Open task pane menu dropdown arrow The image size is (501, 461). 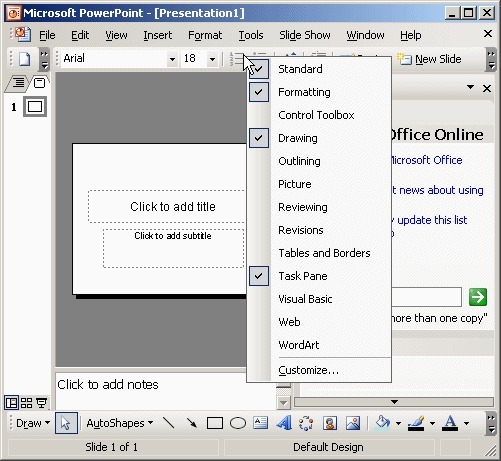[x=470, y=87]
